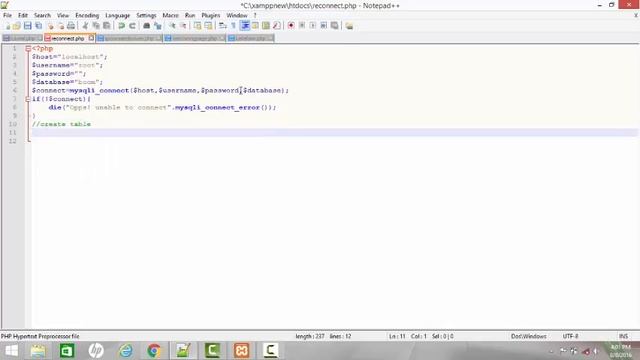Screen dimensions: 640x360
Task: Open the Search menu
Action: (x=42, y=16)
